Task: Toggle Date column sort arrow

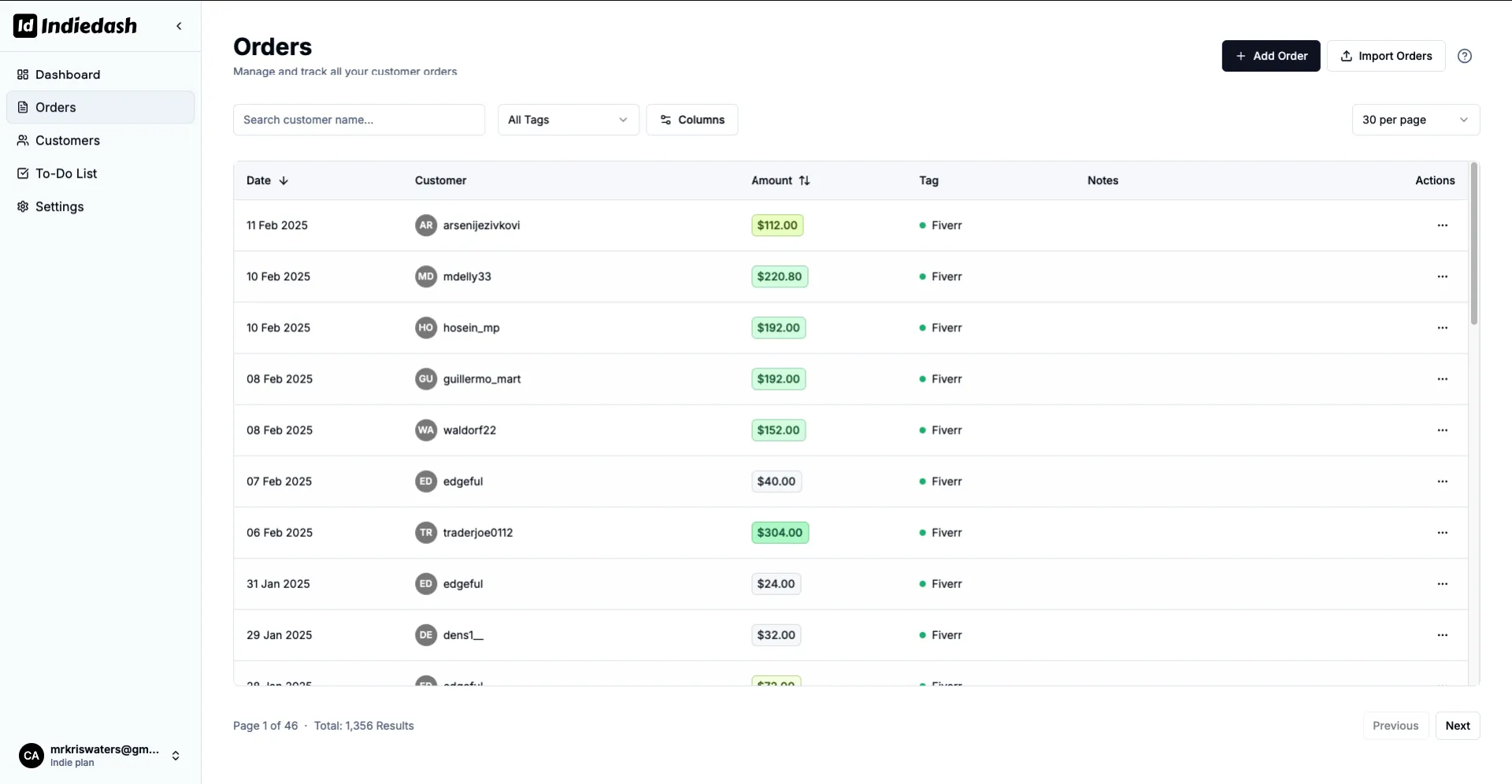Action: click(x=283, y=180)
